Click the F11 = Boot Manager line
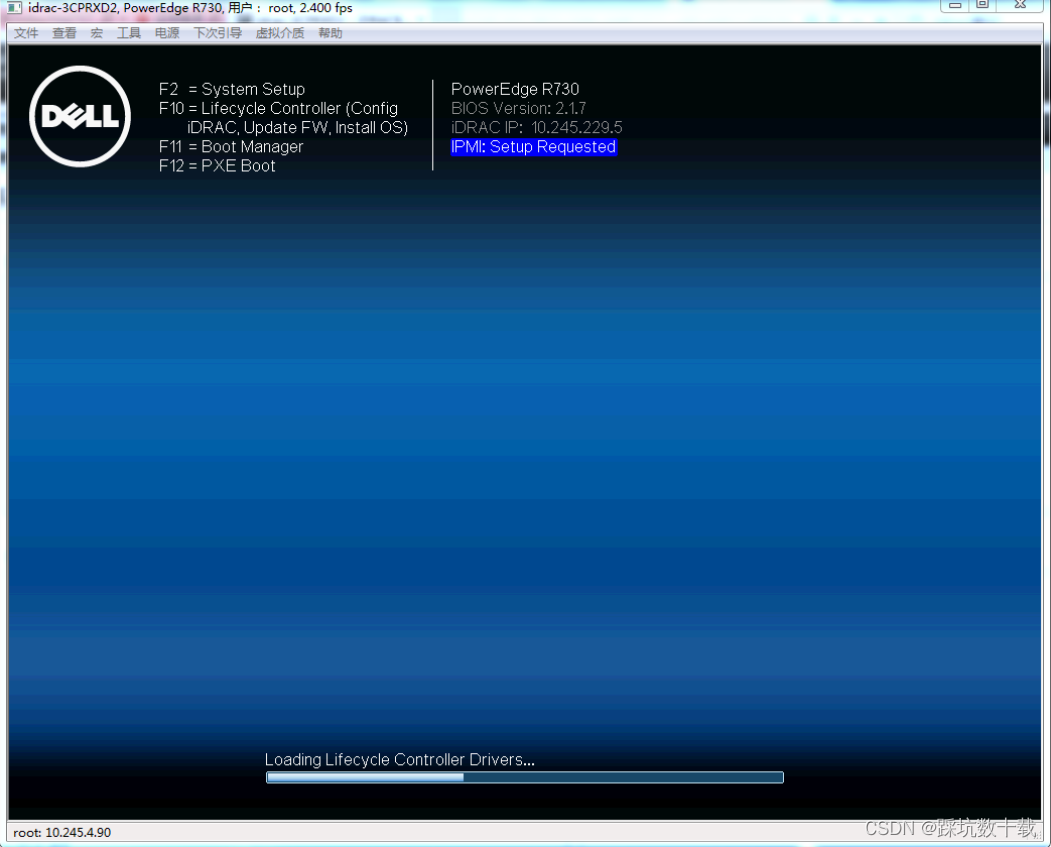Screen dimensions: 1051x847 click(231, 147)
